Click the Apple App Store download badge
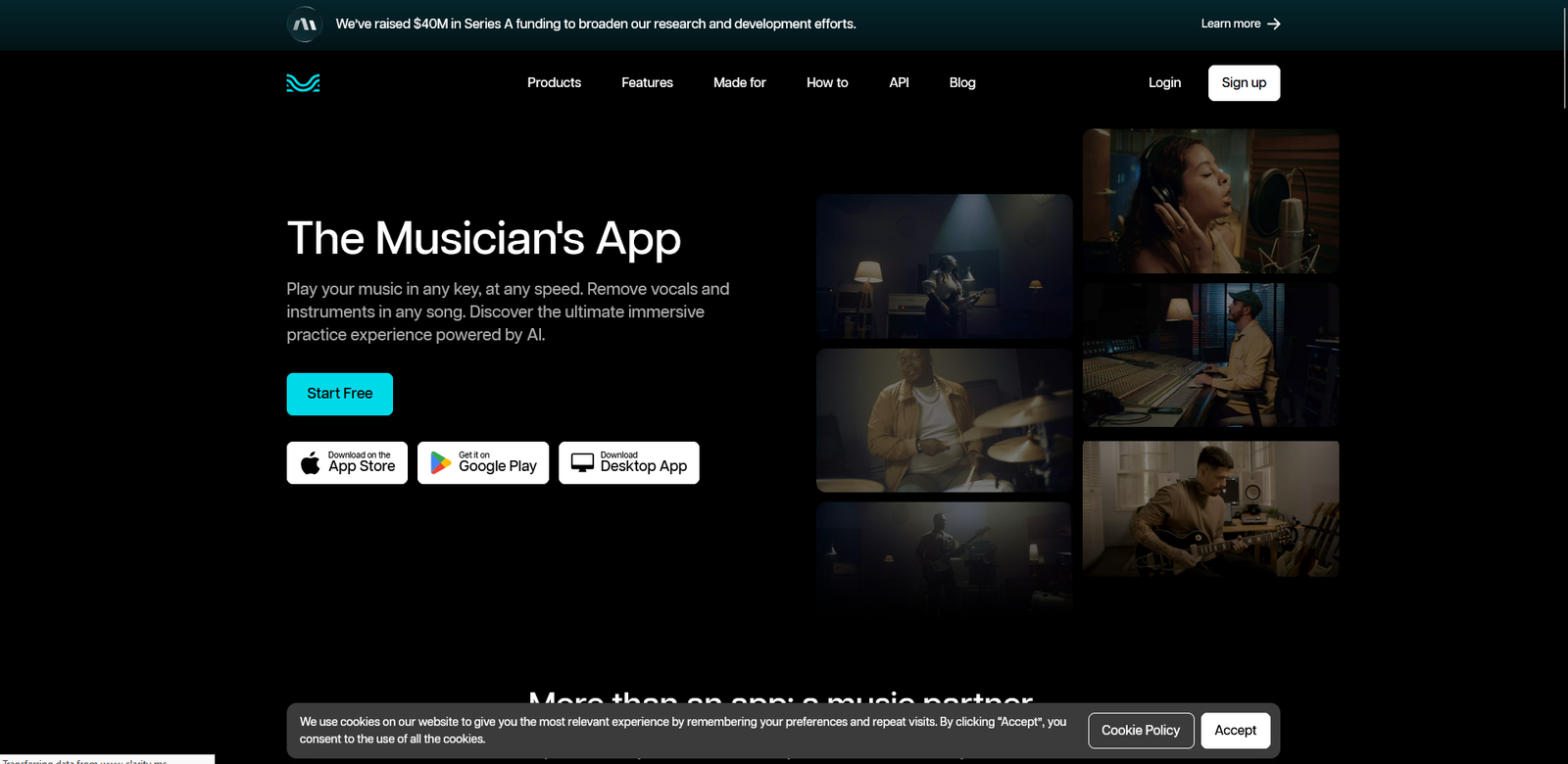Screen dimensions: 1568x764 347,462
